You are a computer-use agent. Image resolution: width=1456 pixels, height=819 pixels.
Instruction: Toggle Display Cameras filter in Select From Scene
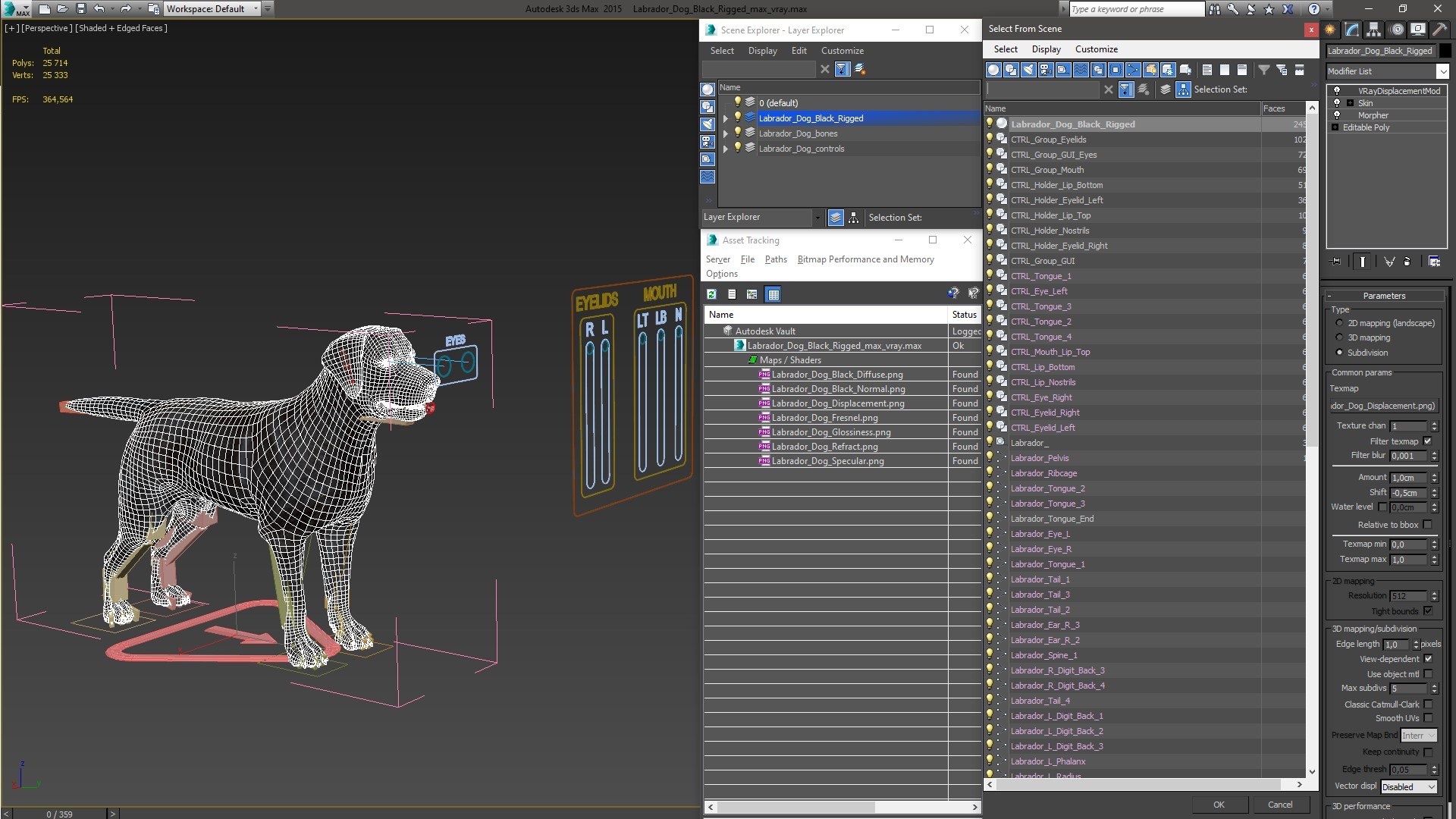point(1046,70)
